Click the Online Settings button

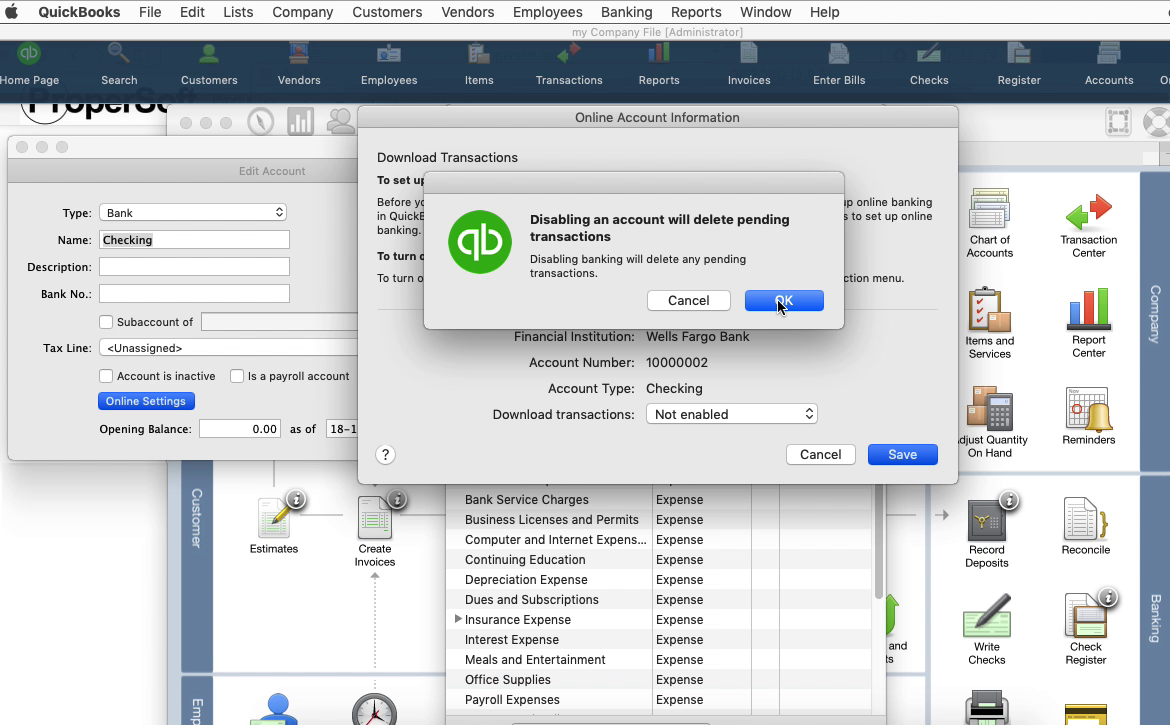click(146, 401)
